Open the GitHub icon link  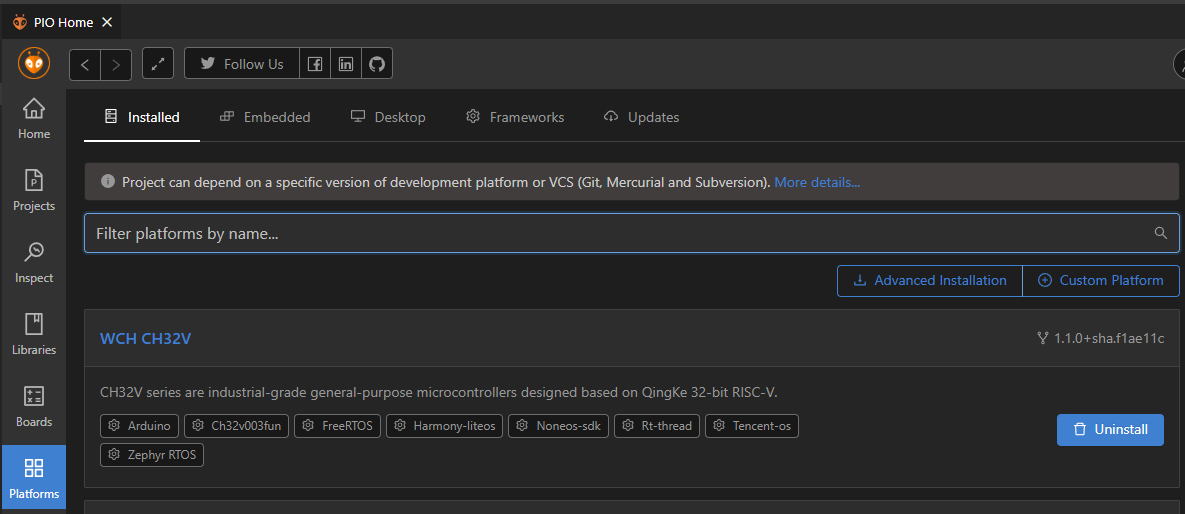pyautogui.click(x=376, y=64)
